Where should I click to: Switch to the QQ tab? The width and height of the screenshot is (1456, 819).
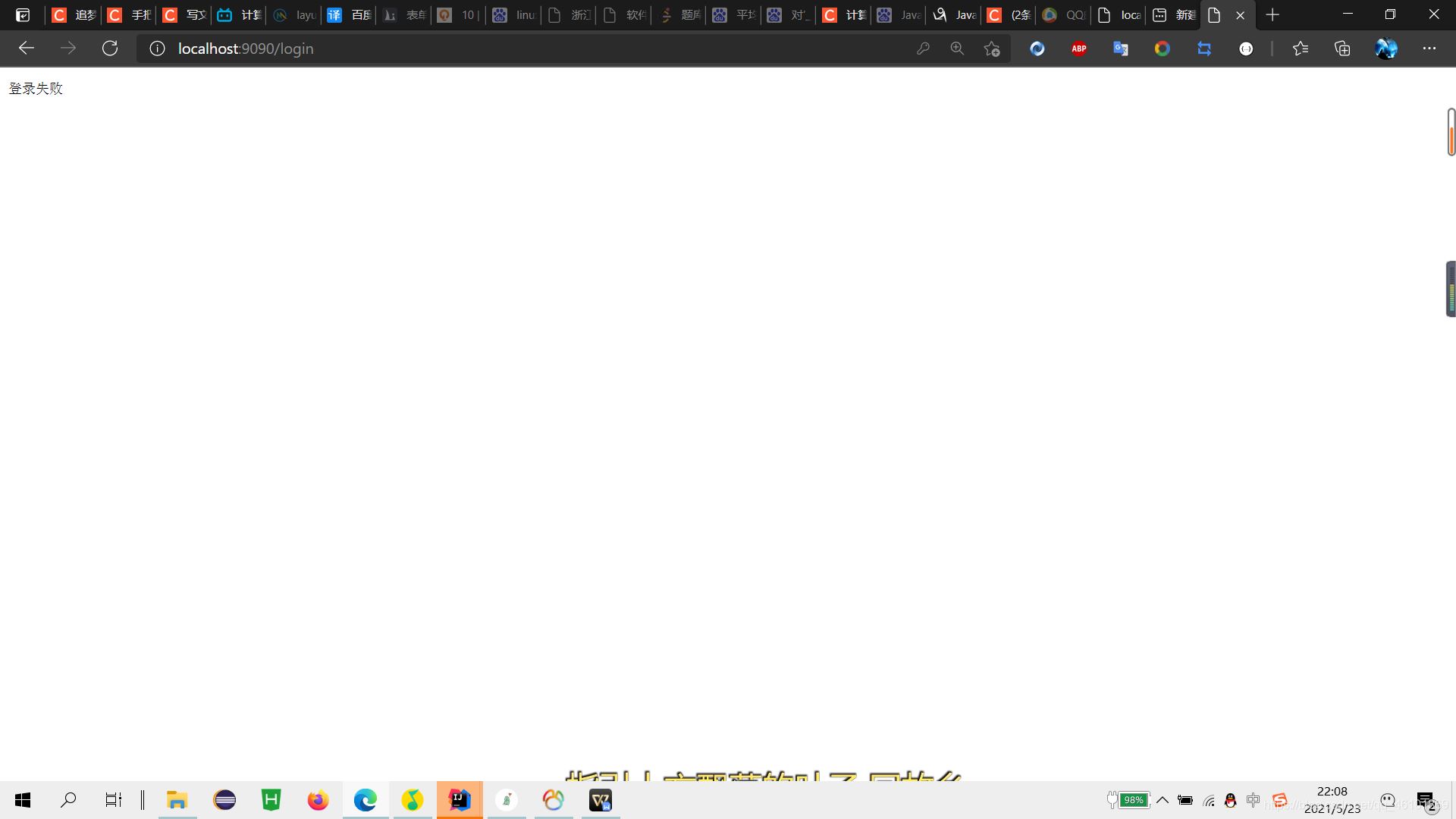coord(1063,15)
